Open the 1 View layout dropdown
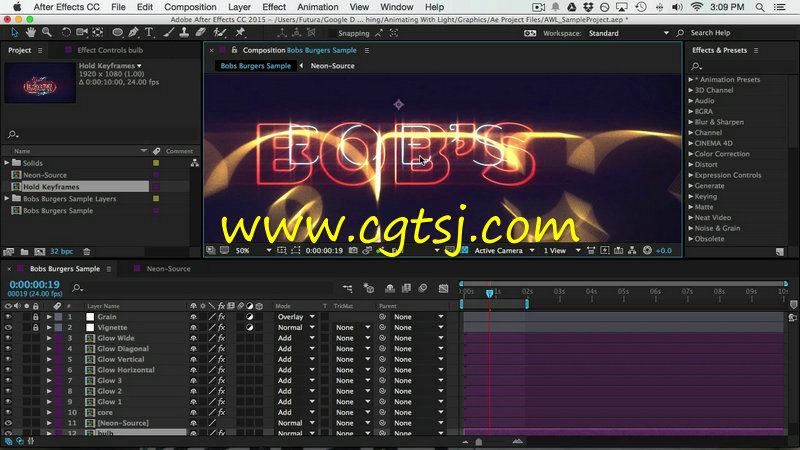The width and height of the screenshot is (800, 450). (x=562, y=251)
